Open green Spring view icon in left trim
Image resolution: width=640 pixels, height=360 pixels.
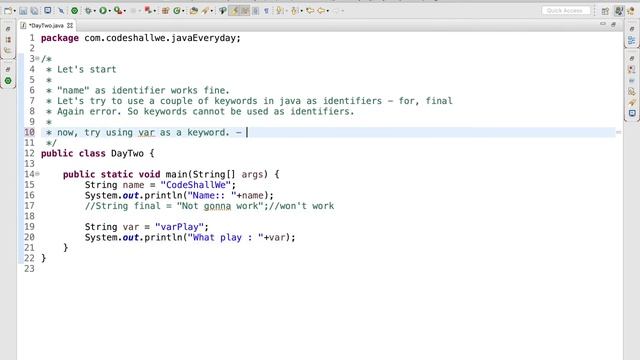coord(8,81)
